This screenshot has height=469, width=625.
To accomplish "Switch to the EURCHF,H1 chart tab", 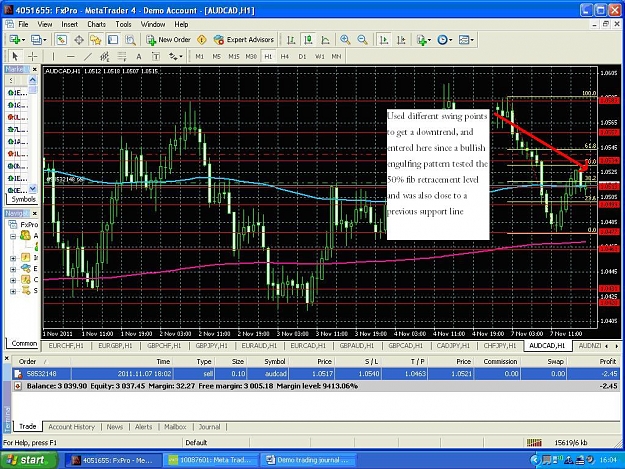I will point(66,345).
